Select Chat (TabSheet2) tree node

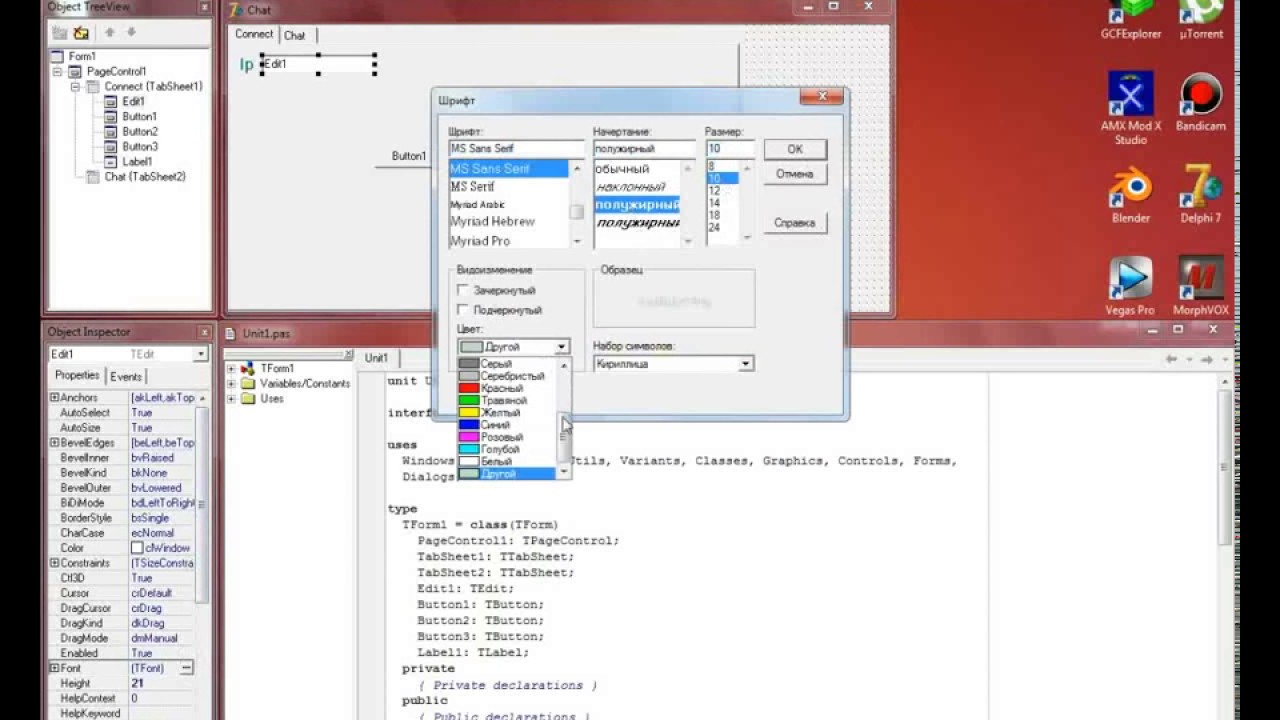pyautogui.click(x=145, y=177)
